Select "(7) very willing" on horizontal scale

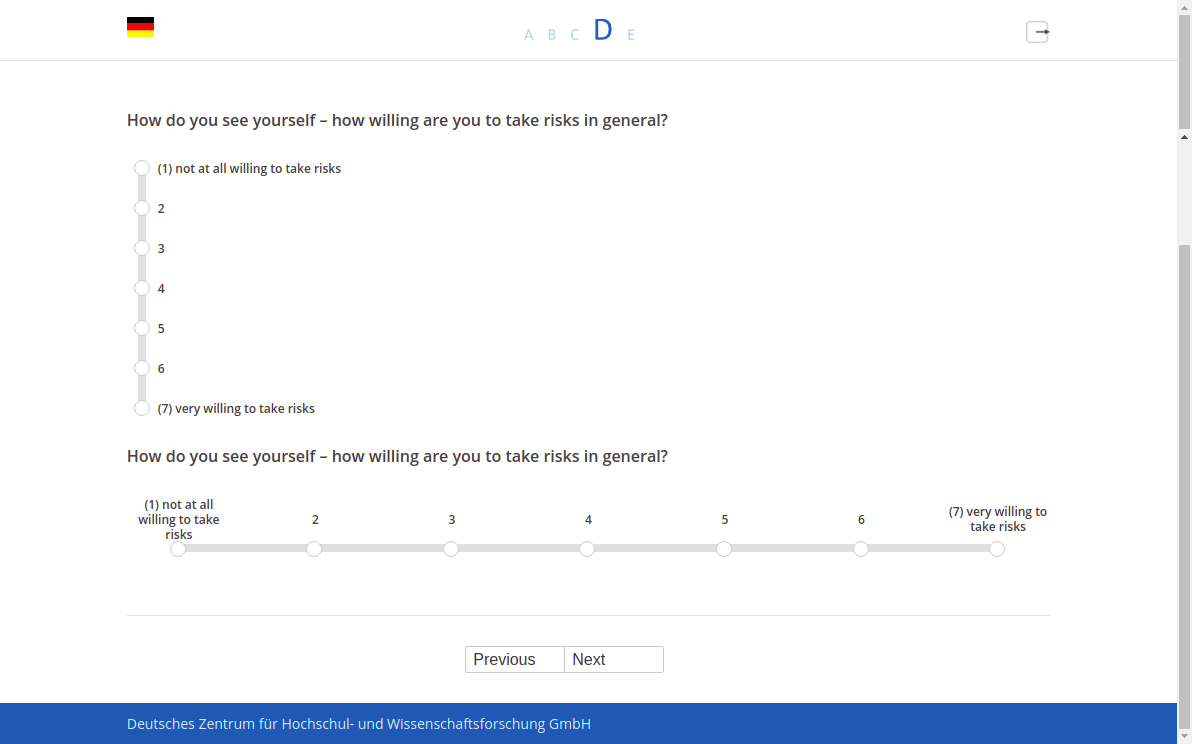pos(997,549)
